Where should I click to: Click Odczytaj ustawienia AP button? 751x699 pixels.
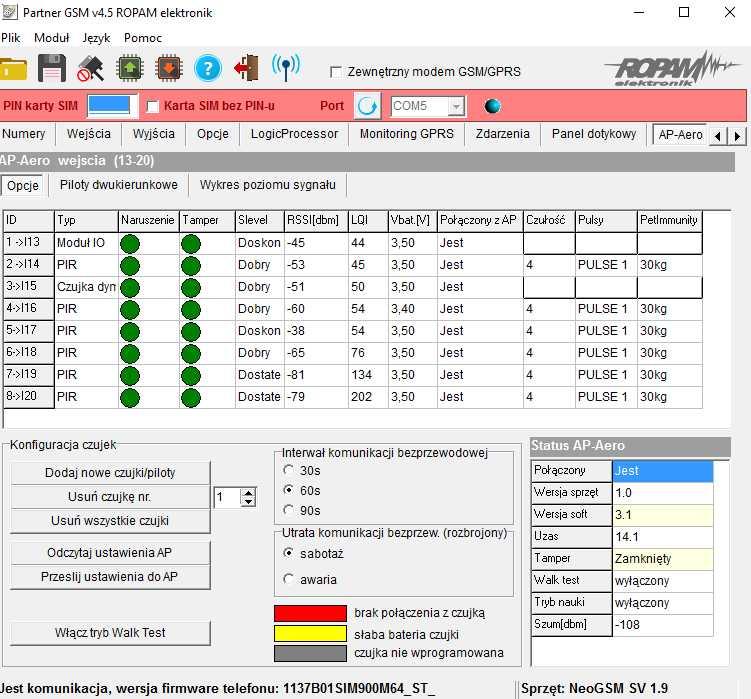point(110,553)
